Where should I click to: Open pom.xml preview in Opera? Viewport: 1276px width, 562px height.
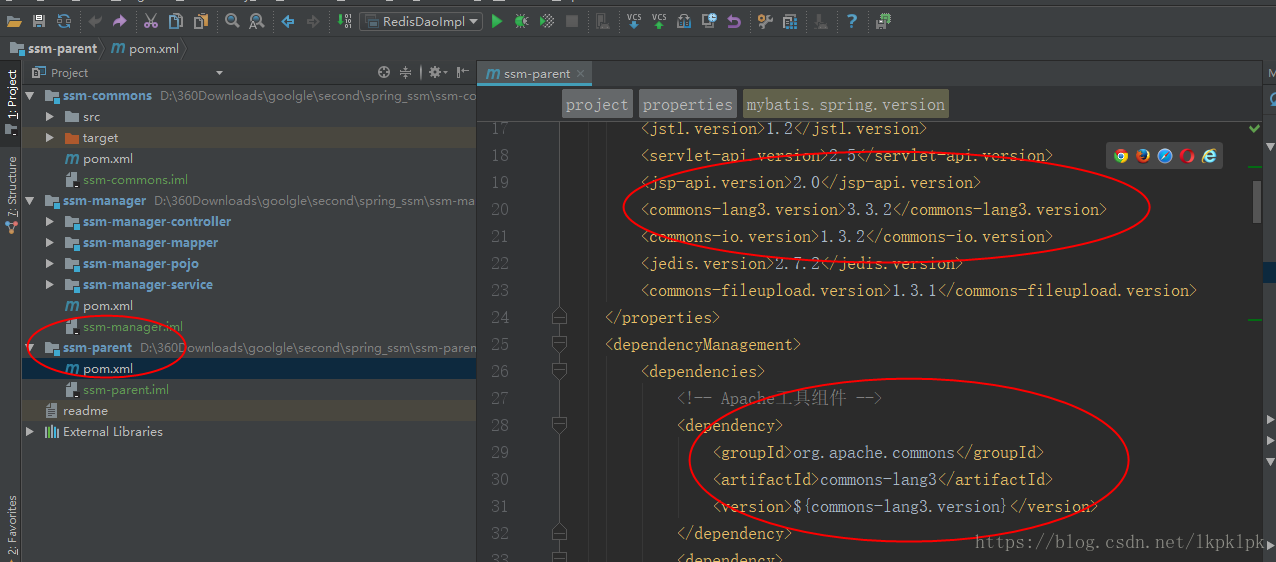(1187, 155)
